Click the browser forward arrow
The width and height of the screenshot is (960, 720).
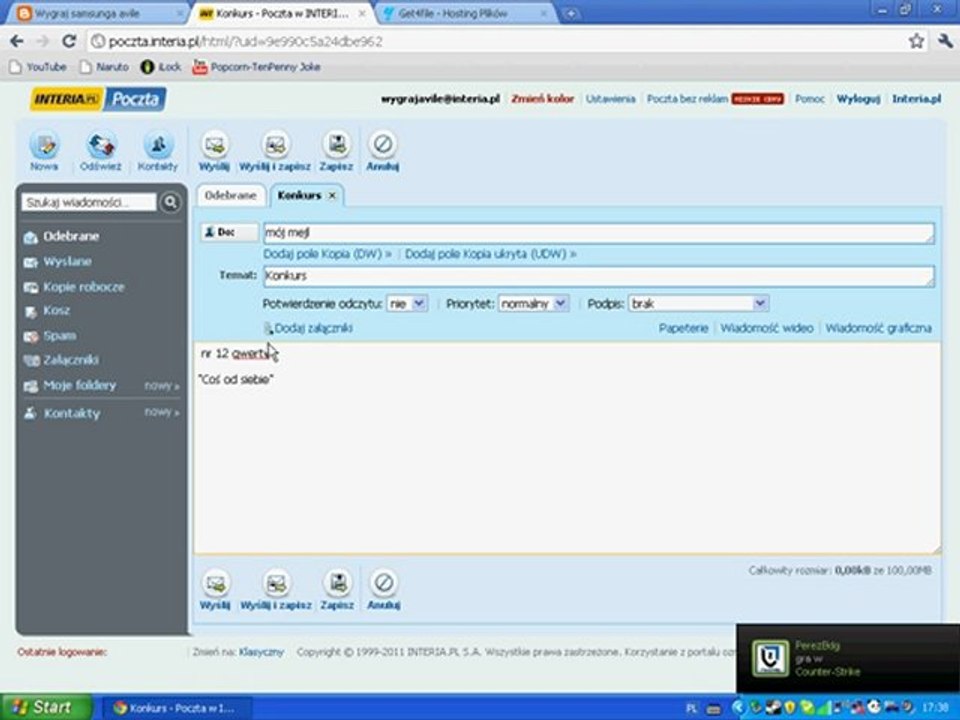[x=42, y=41]
